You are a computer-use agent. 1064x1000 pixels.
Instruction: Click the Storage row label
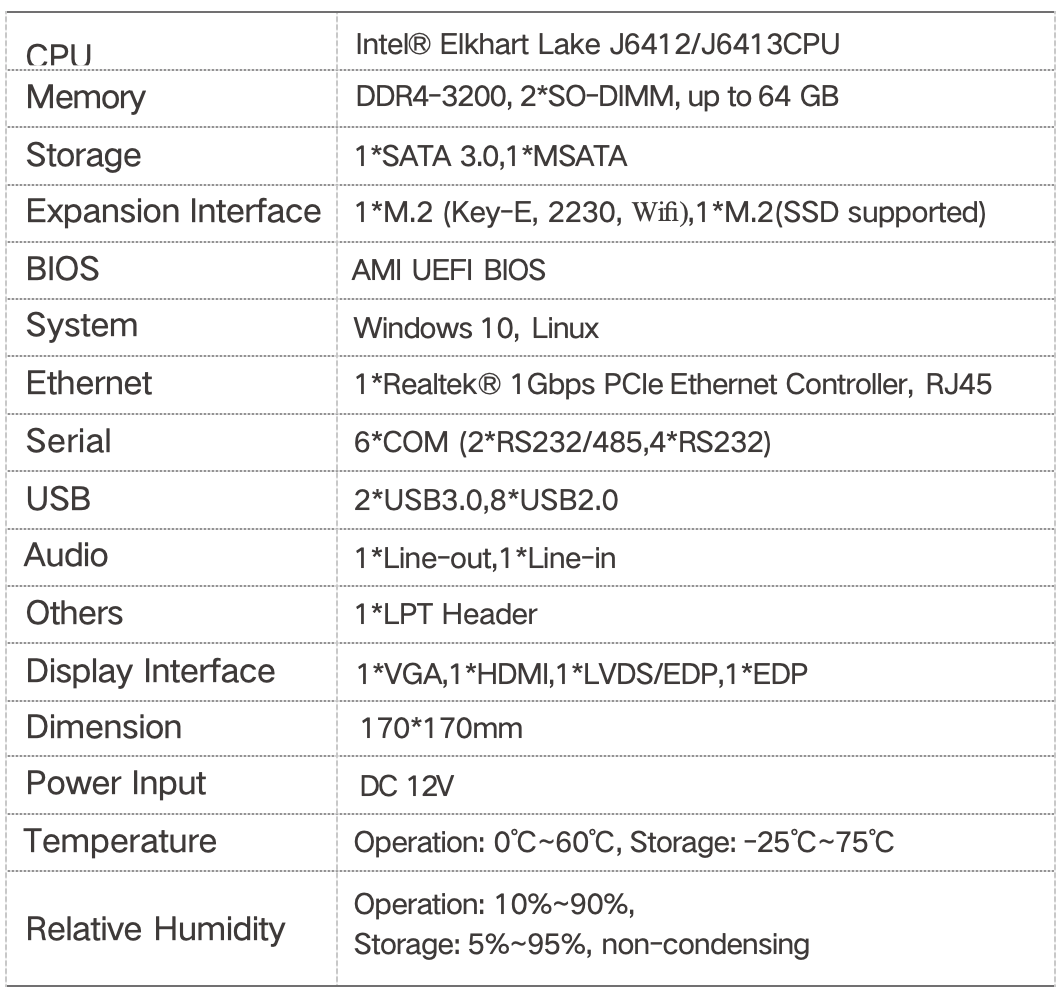click(x=83, y=156)
